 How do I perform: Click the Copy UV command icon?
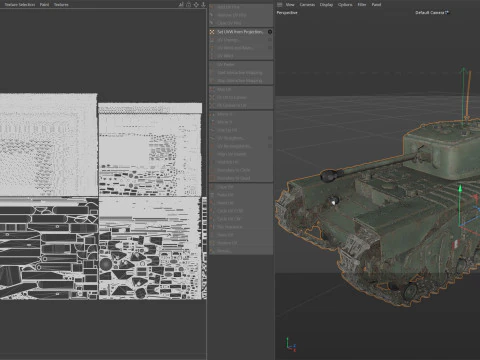[x=212, y=187]
